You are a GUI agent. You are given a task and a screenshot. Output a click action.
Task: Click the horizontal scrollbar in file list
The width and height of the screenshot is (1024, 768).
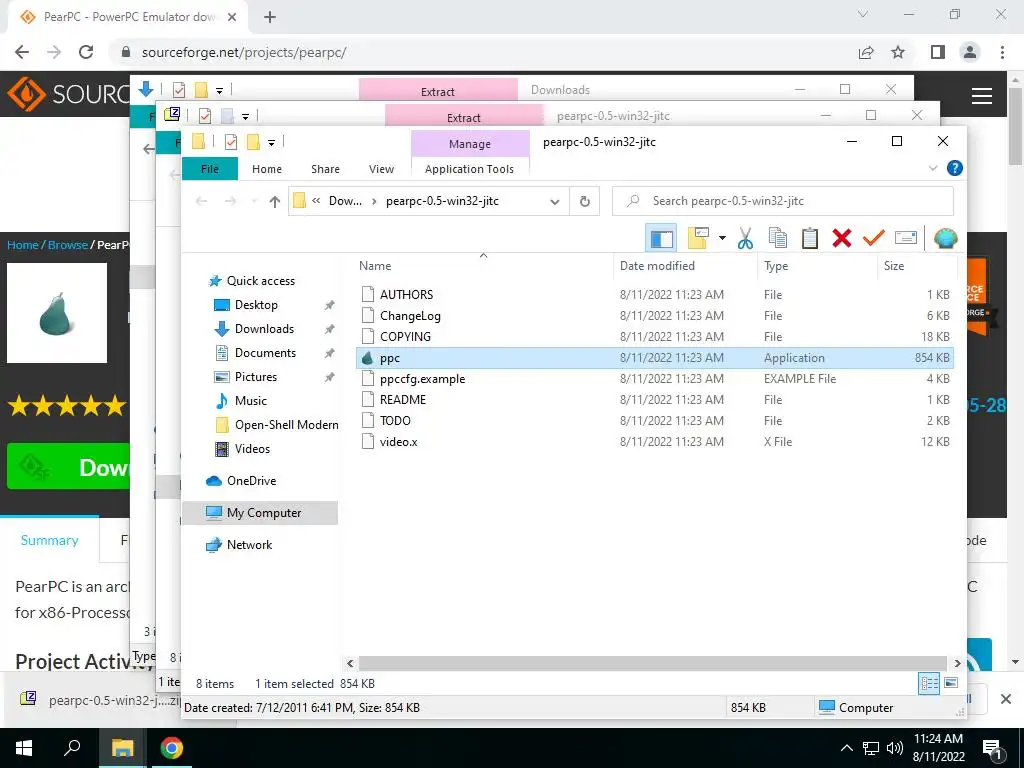[x=652, y=663]
